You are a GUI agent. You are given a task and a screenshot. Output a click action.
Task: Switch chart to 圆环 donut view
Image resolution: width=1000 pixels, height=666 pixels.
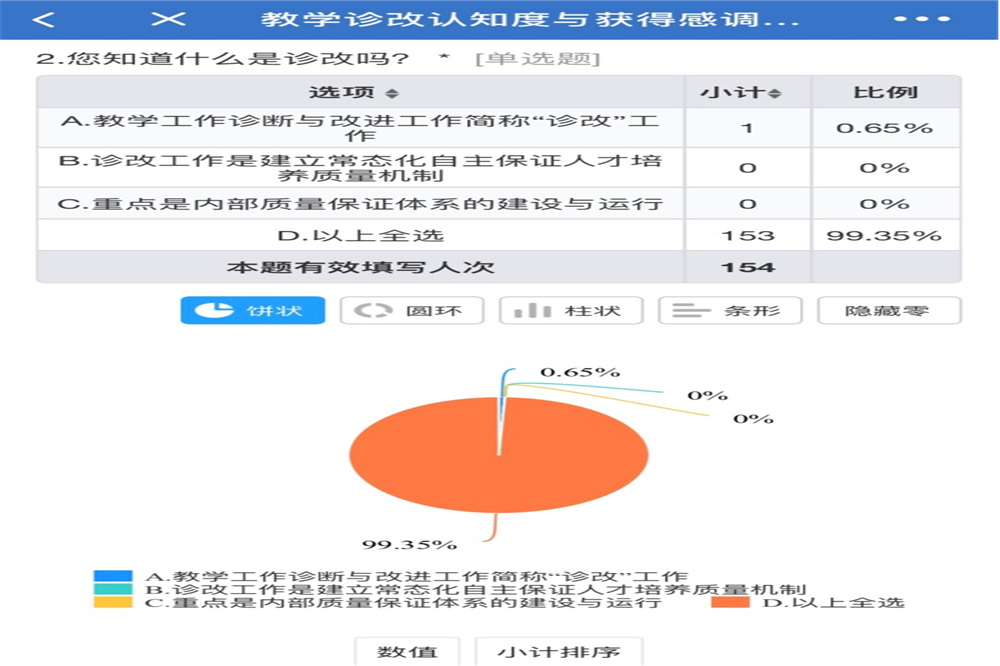412,310
